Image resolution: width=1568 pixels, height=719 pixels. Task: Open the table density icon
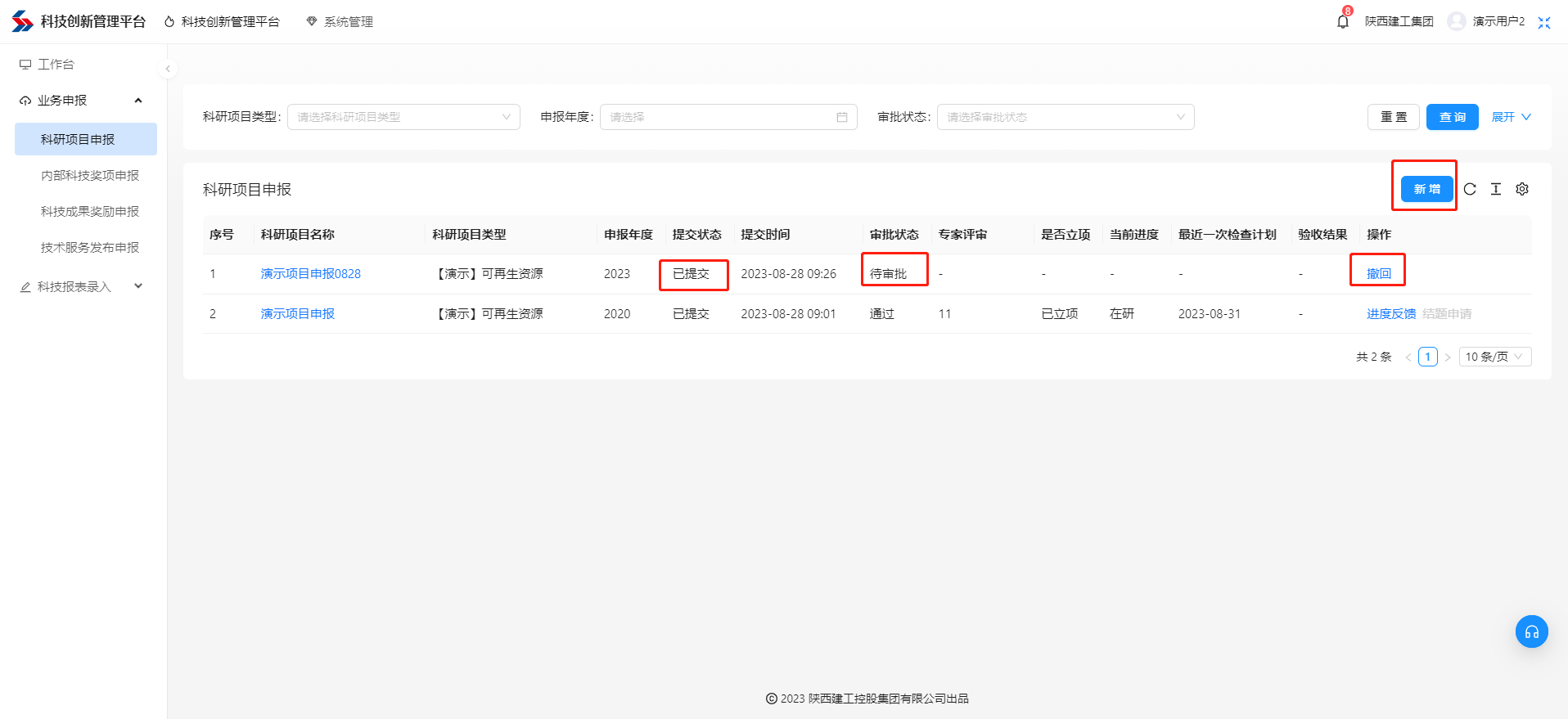(x=1496, y=189)
